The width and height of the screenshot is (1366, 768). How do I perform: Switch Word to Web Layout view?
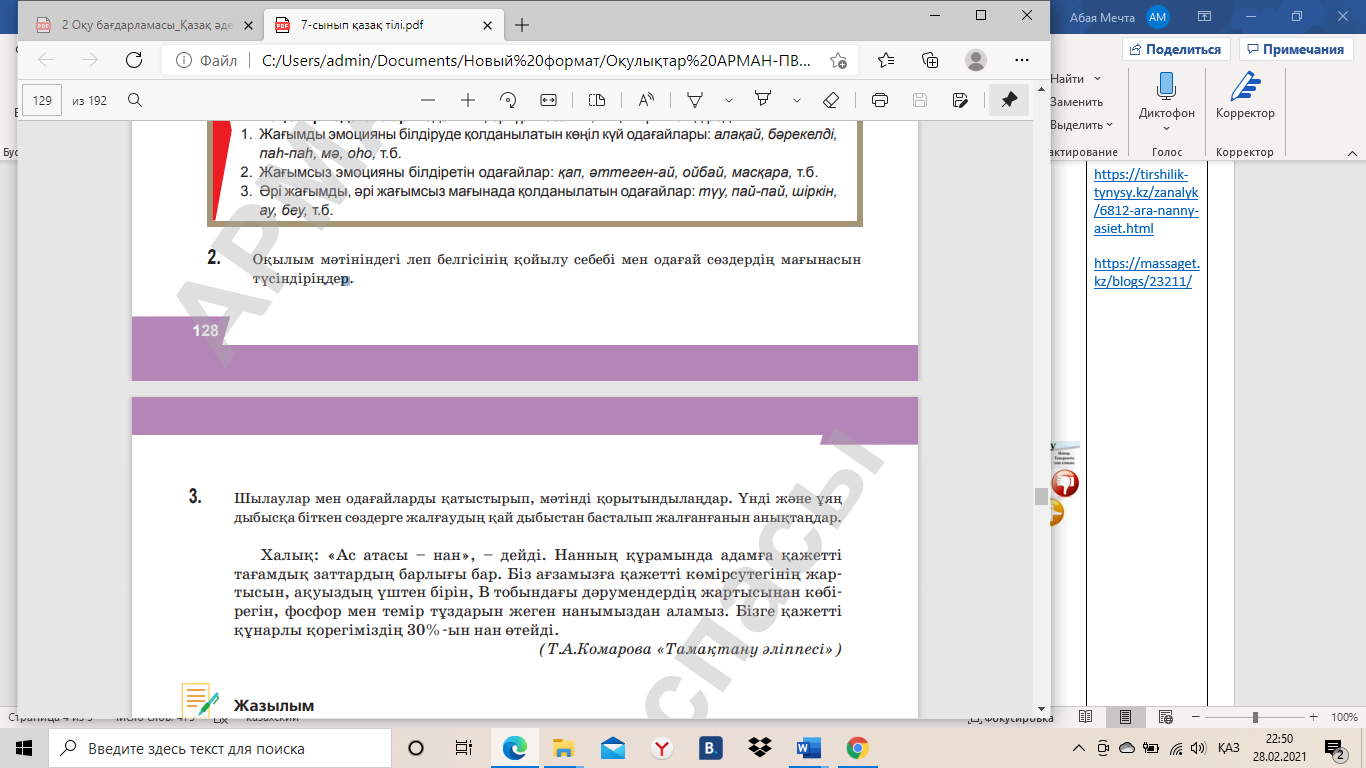pos(1164,717)
